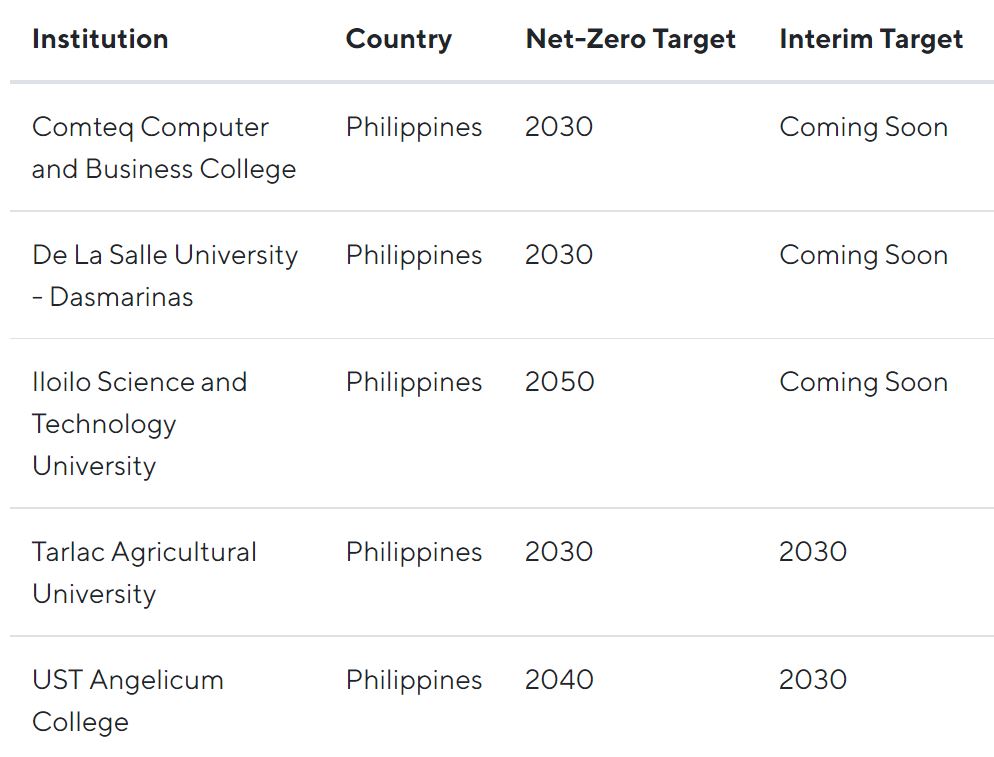Click Philippines in the Comteq row
Screen dimensions: 994x757
[414, 128]
